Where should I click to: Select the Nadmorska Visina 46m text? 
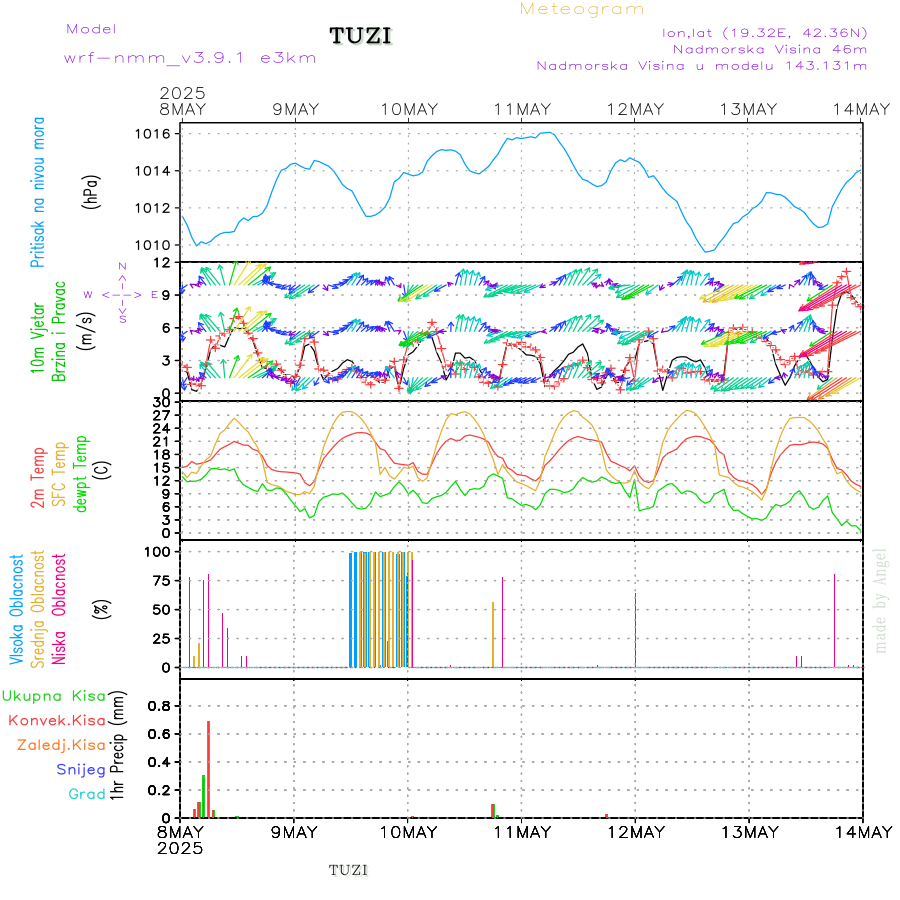click(x=769, y=48)
